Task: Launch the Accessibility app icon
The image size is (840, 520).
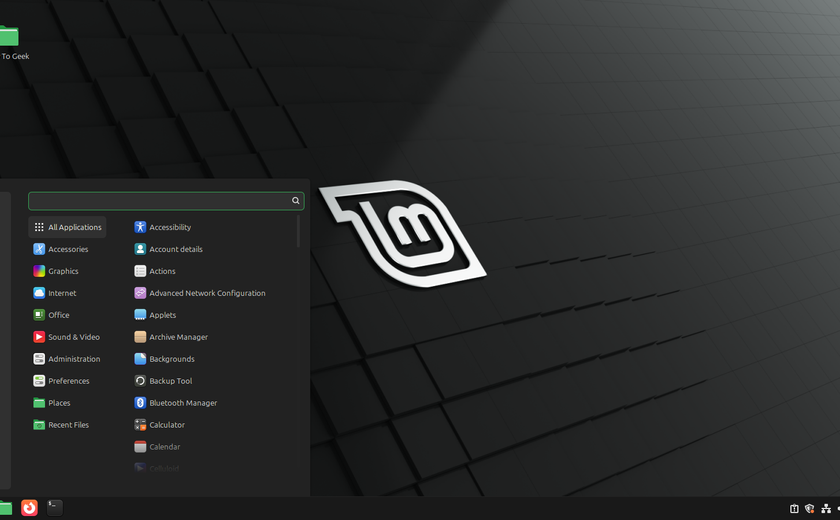Action: point(140,227)
